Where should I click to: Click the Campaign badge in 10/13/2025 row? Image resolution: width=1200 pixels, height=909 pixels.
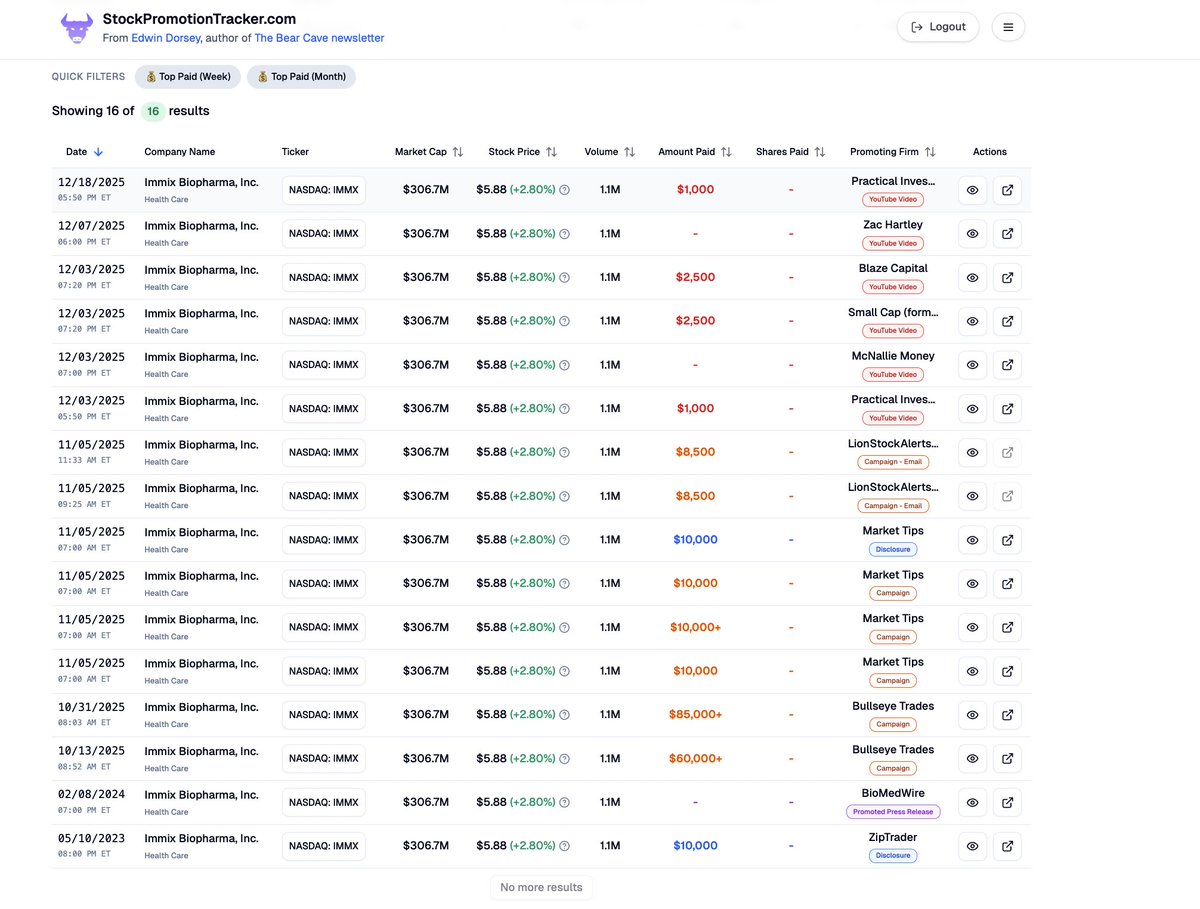pyautogui.click(x=893, y=768)
